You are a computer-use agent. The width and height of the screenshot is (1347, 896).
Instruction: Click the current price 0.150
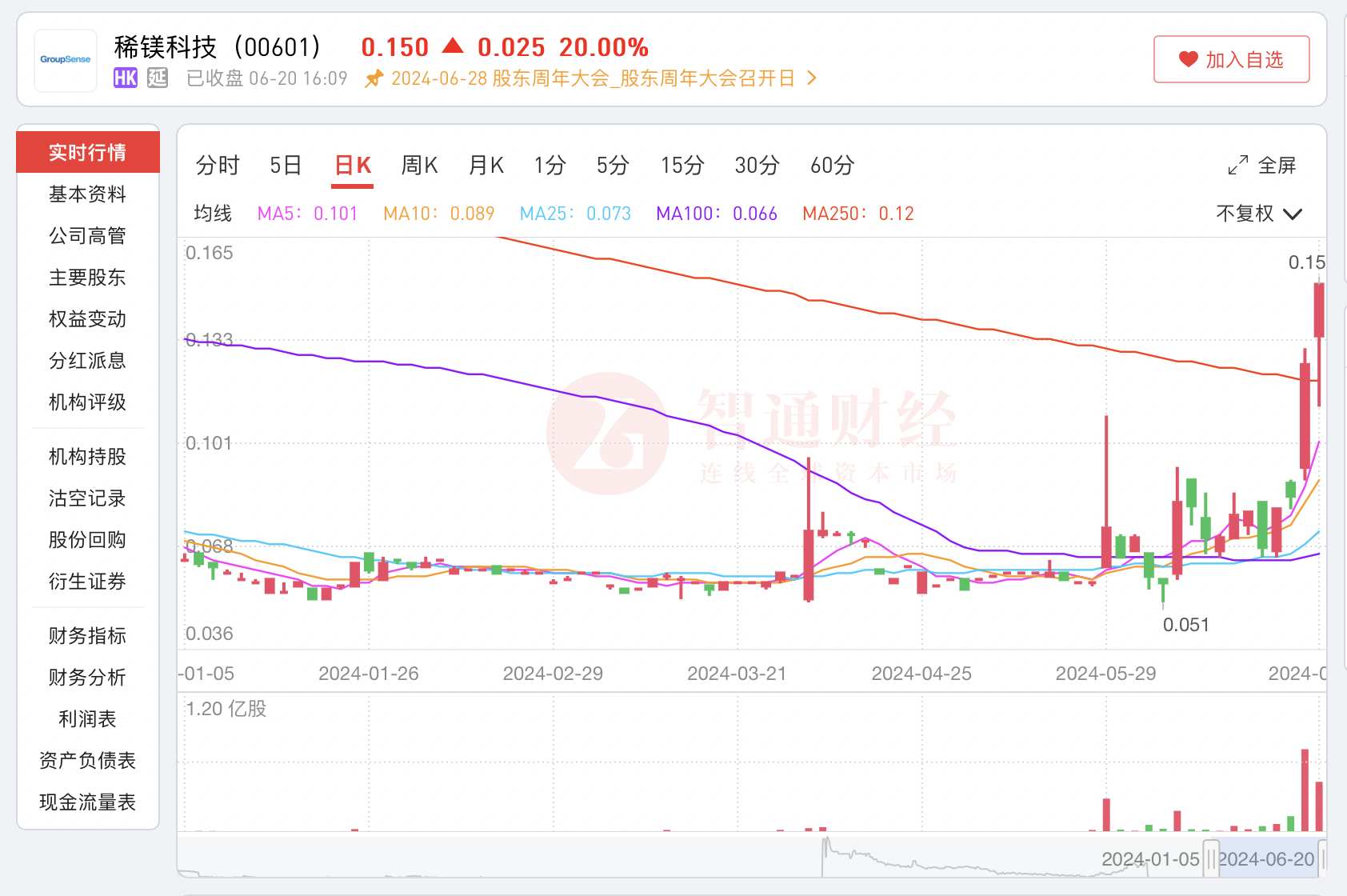[395, 47]
